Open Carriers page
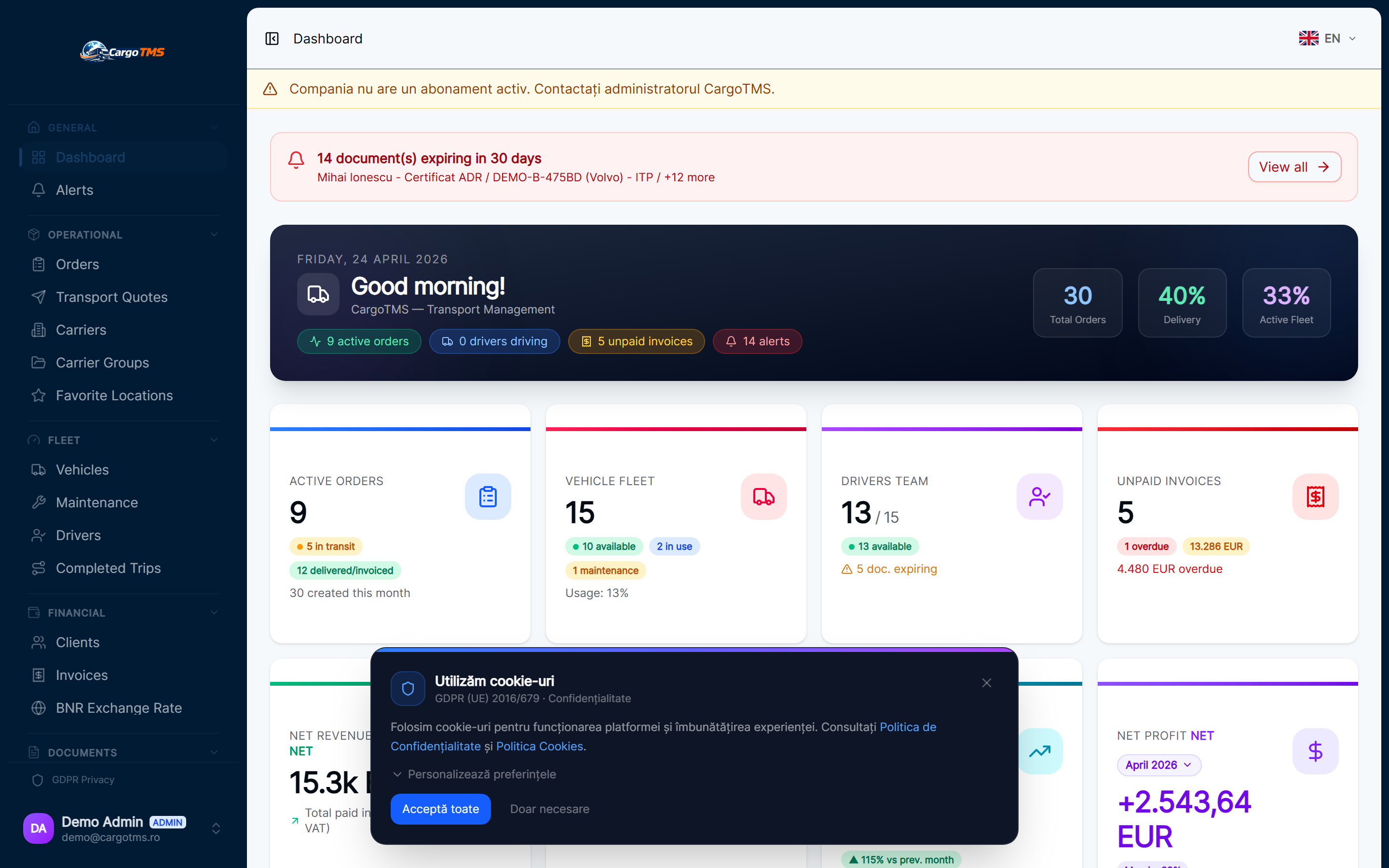 coord(124,329)
